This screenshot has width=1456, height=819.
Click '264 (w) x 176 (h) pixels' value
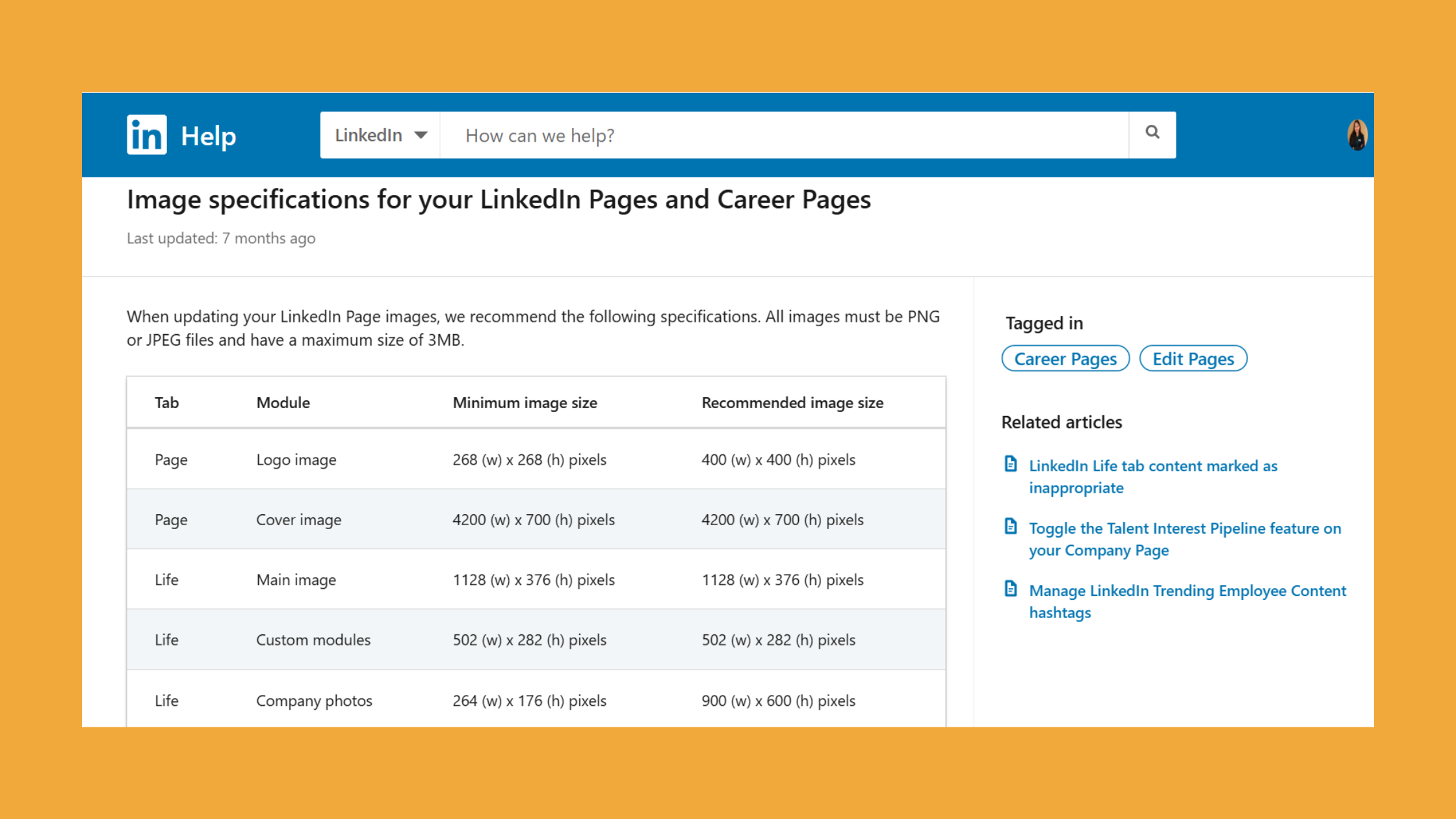pyautogui.click(x=529, y=701)
